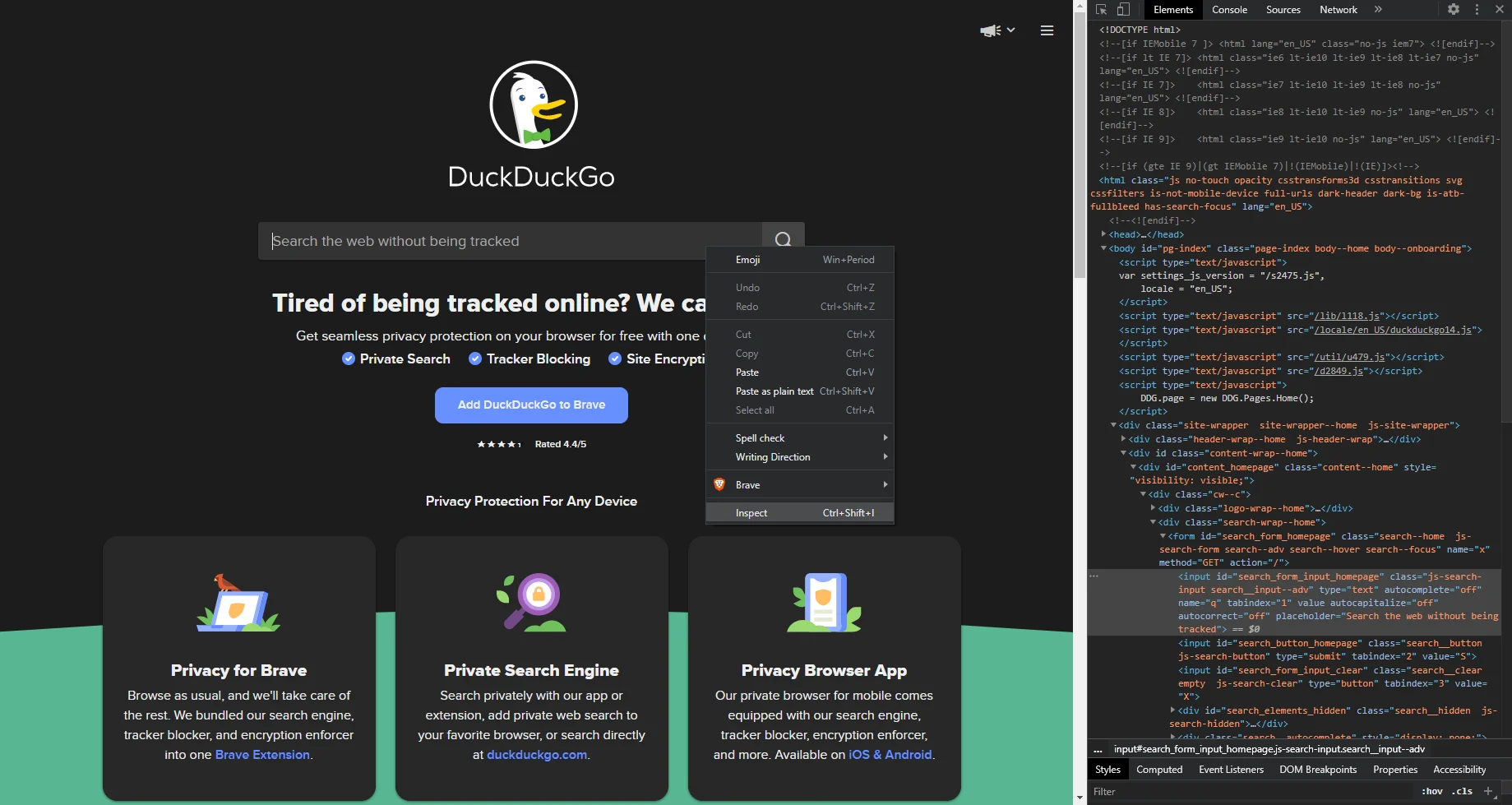Open the DuckDuckGo hamburger menu
Image resolution: width=1512 pixels, height=805 pixels.
click(x=1047, y=30)
